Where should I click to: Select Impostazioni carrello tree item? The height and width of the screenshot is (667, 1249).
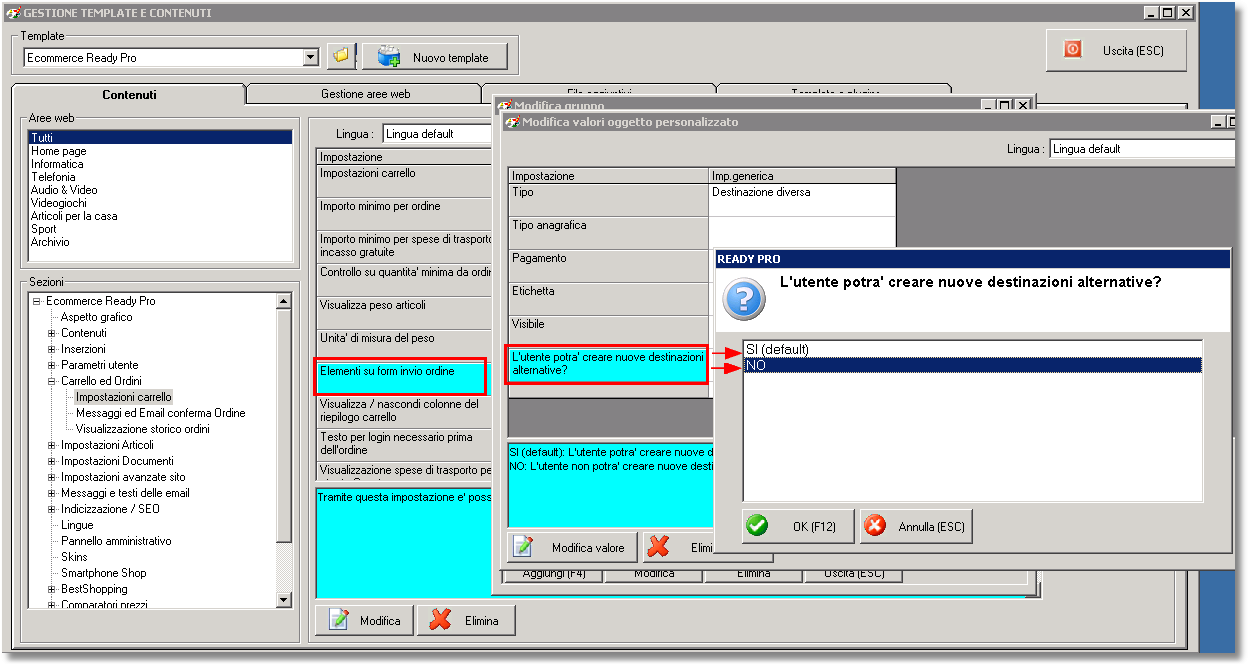point(124,397)
